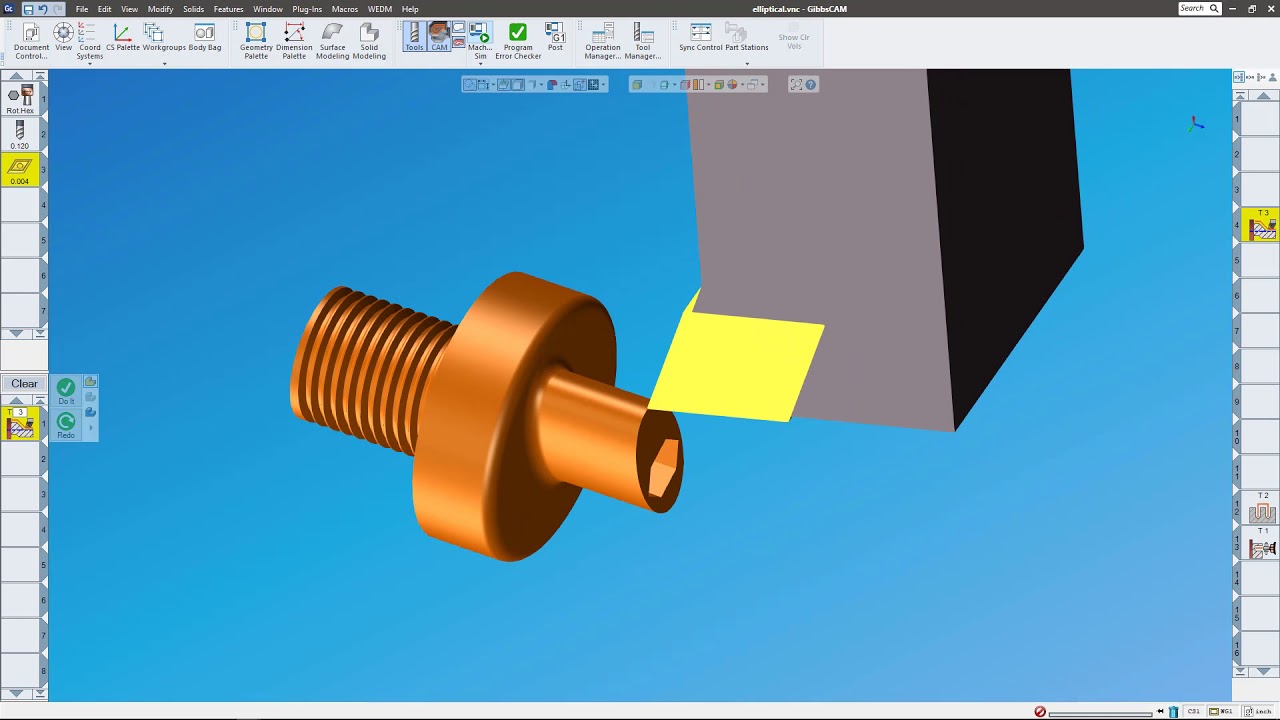Open the Help menu
The height and width of the screenshot is (720, 1280).
click(x=410, y=9)
